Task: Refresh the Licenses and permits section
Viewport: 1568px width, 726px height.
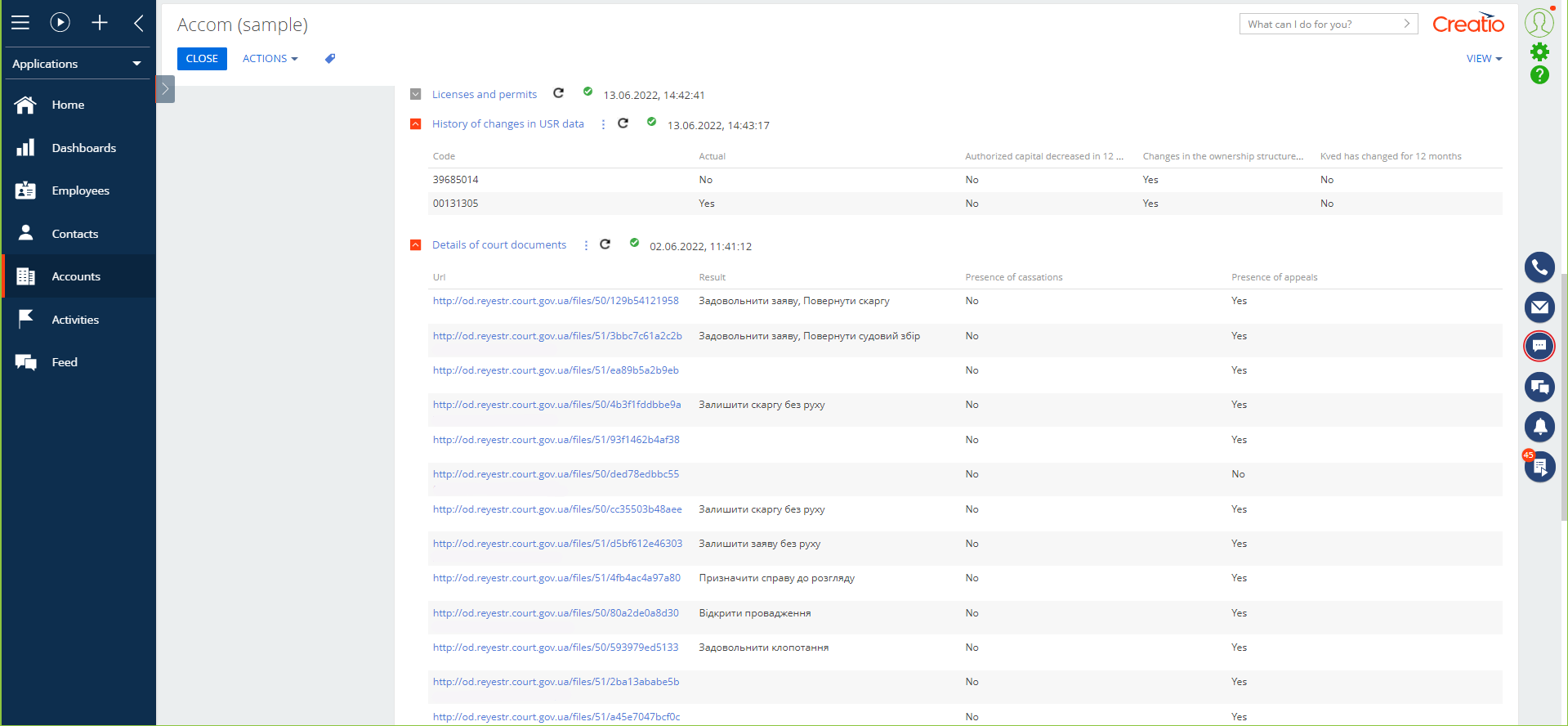Action: click(x=559, y=93)
